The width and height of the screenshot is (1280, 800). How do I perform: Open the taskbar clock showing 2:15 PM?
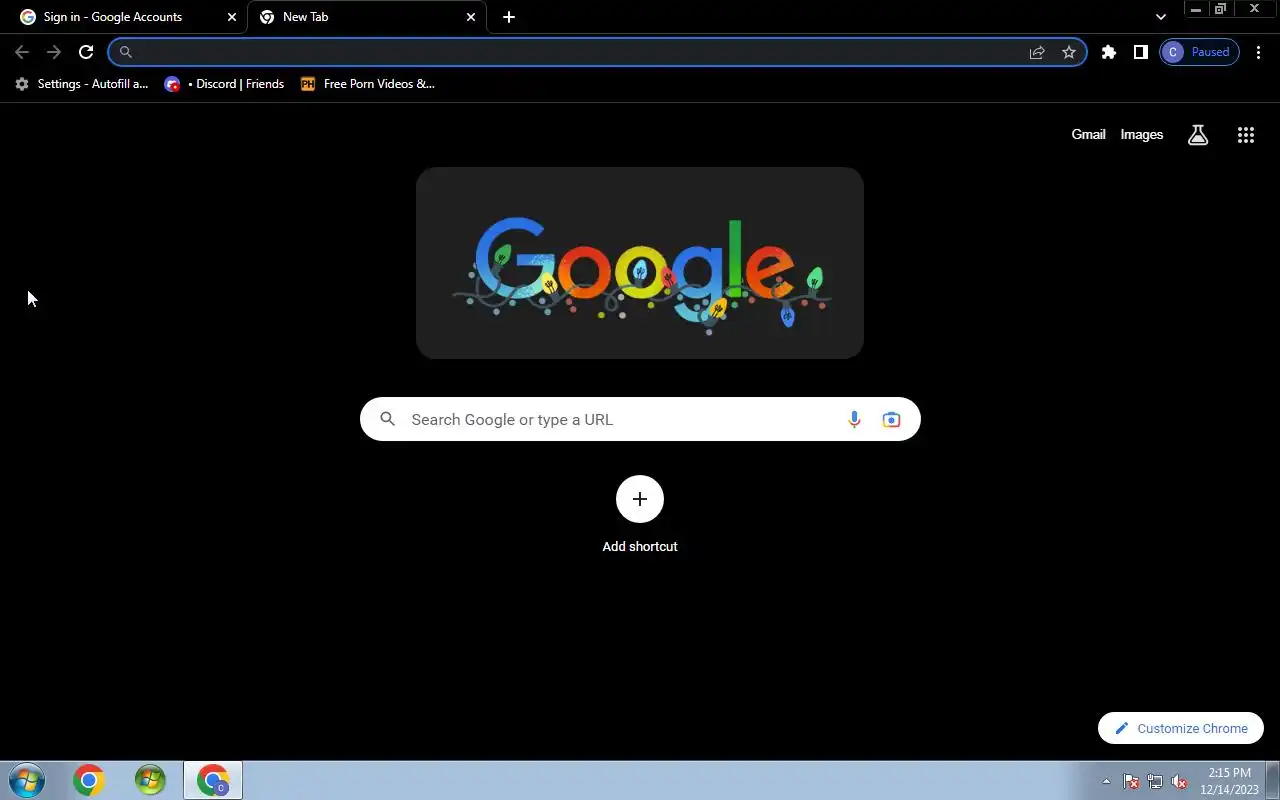coord(1229,781)
